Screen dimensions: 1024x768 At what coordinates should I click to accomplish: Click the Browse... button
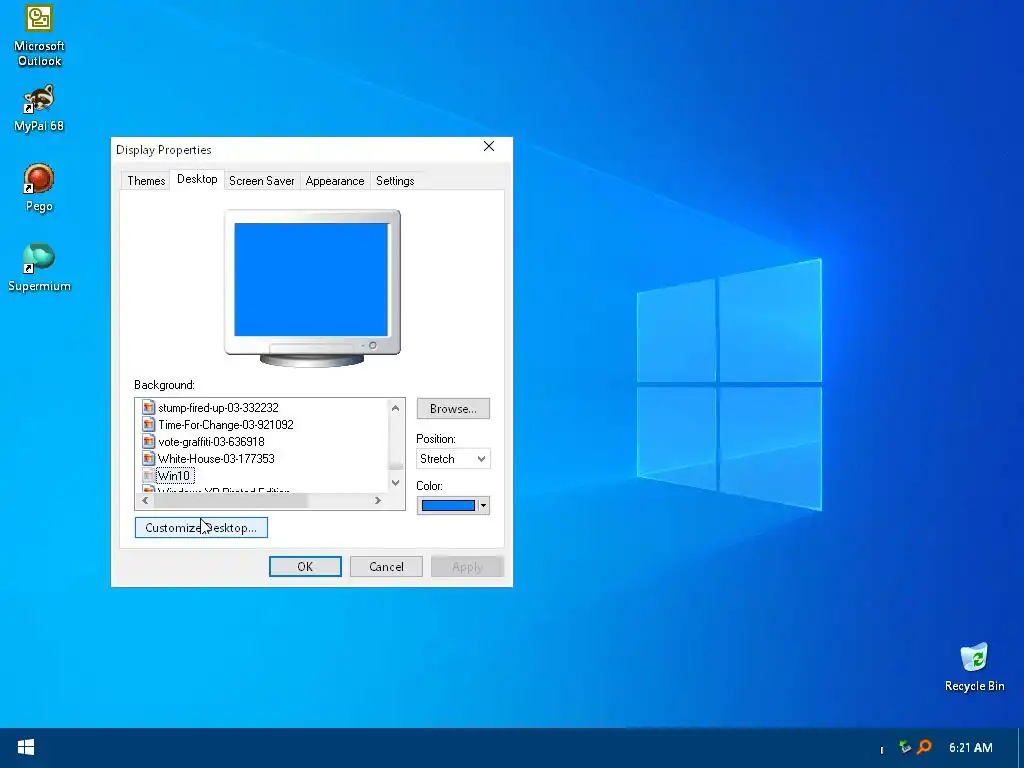pyautogui.click(x=453, y=409)
